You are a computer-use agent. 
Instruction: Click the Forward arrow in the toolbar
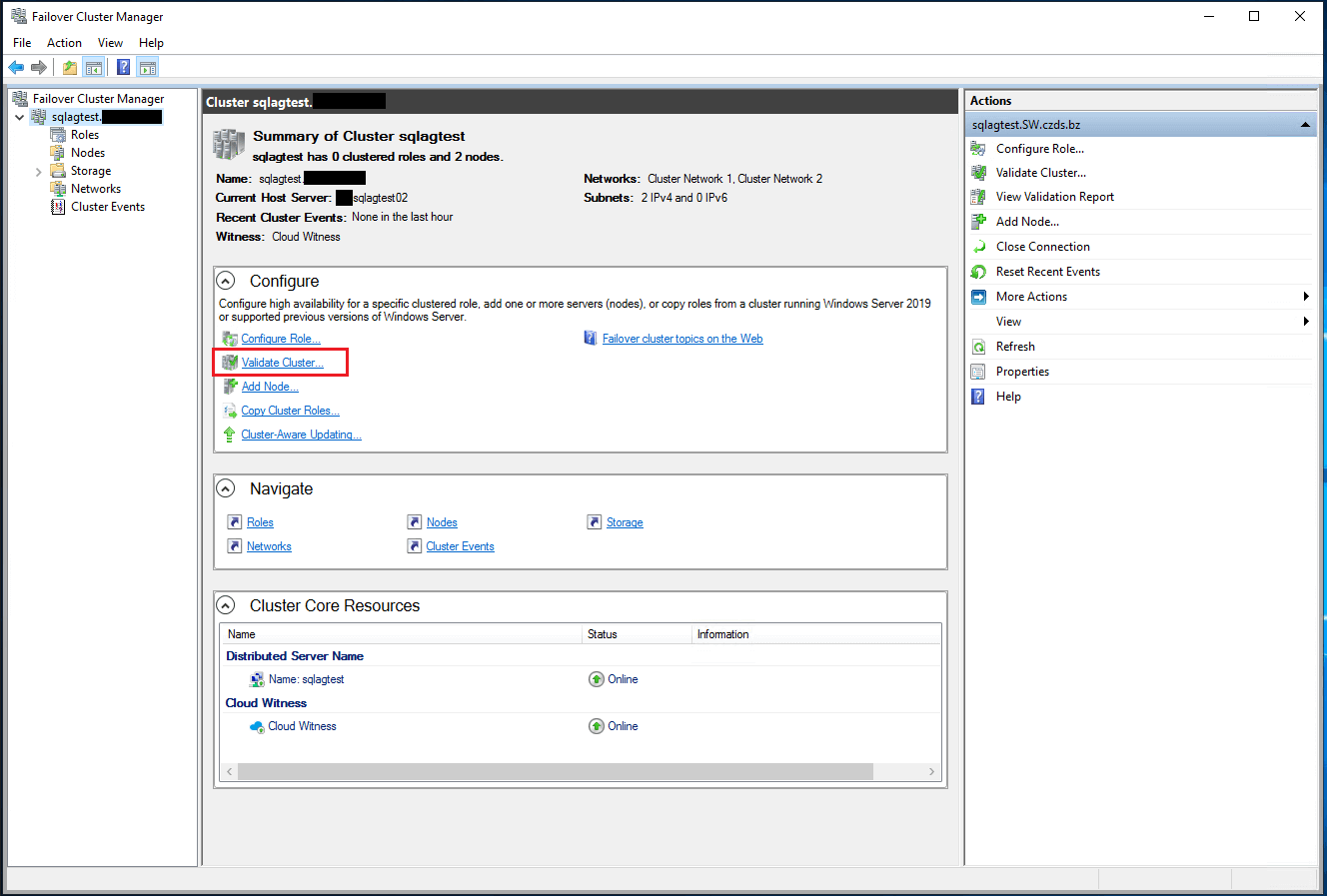click(39, 68)
